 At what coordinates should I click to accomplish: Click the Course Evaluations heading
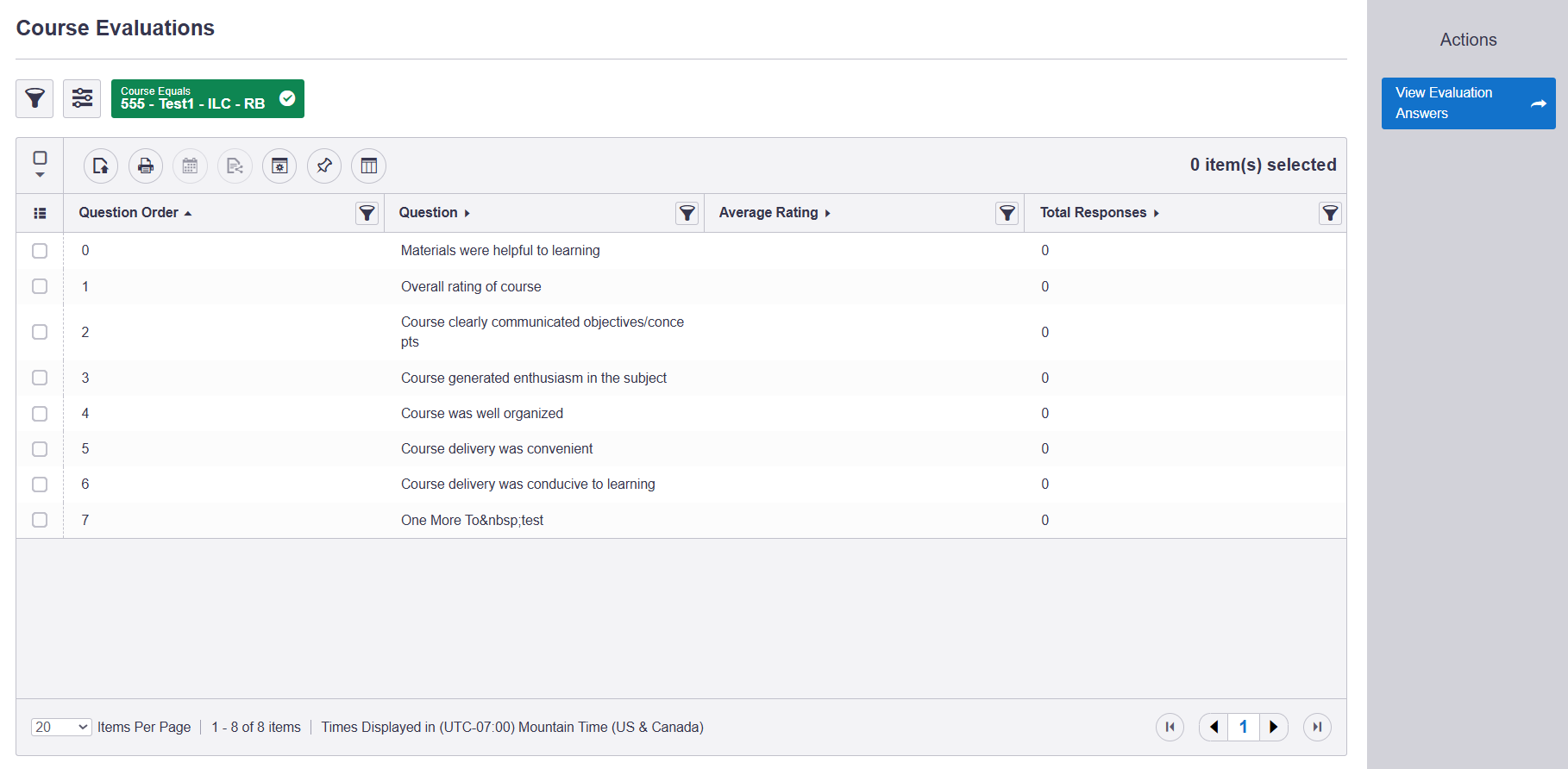click(116, 28)
